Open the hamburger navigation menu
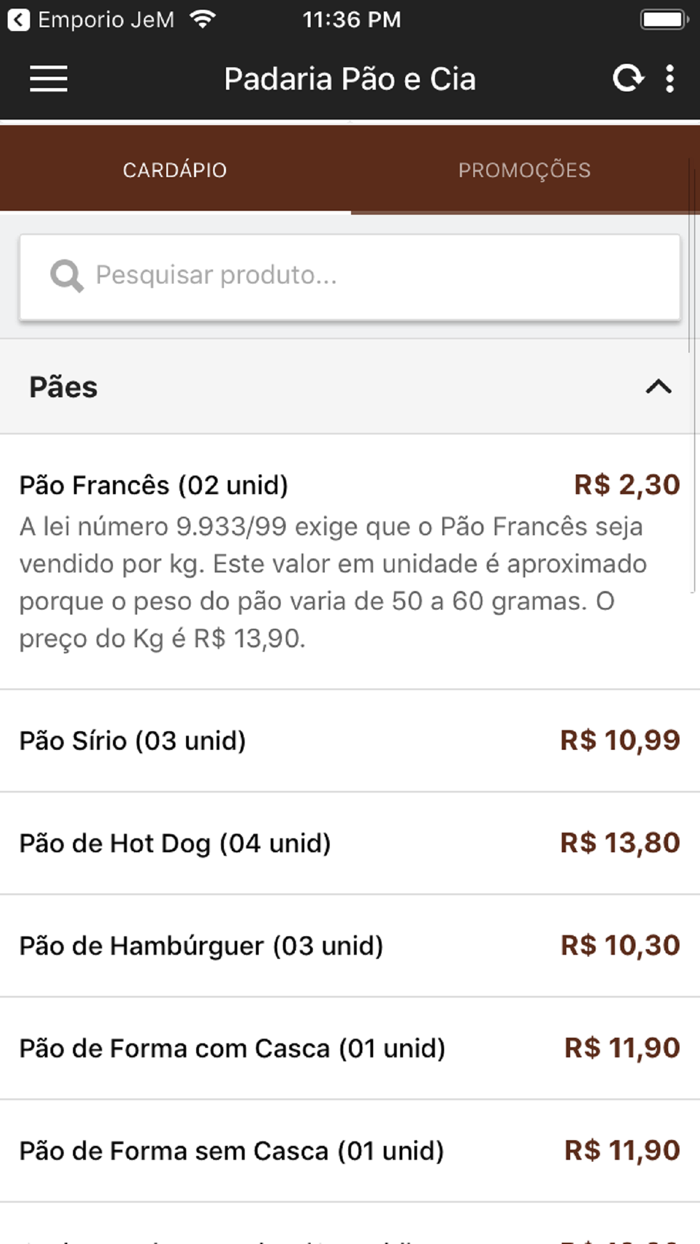The height and width of the screenshot is (1244, 700). (x=47, y=79)
